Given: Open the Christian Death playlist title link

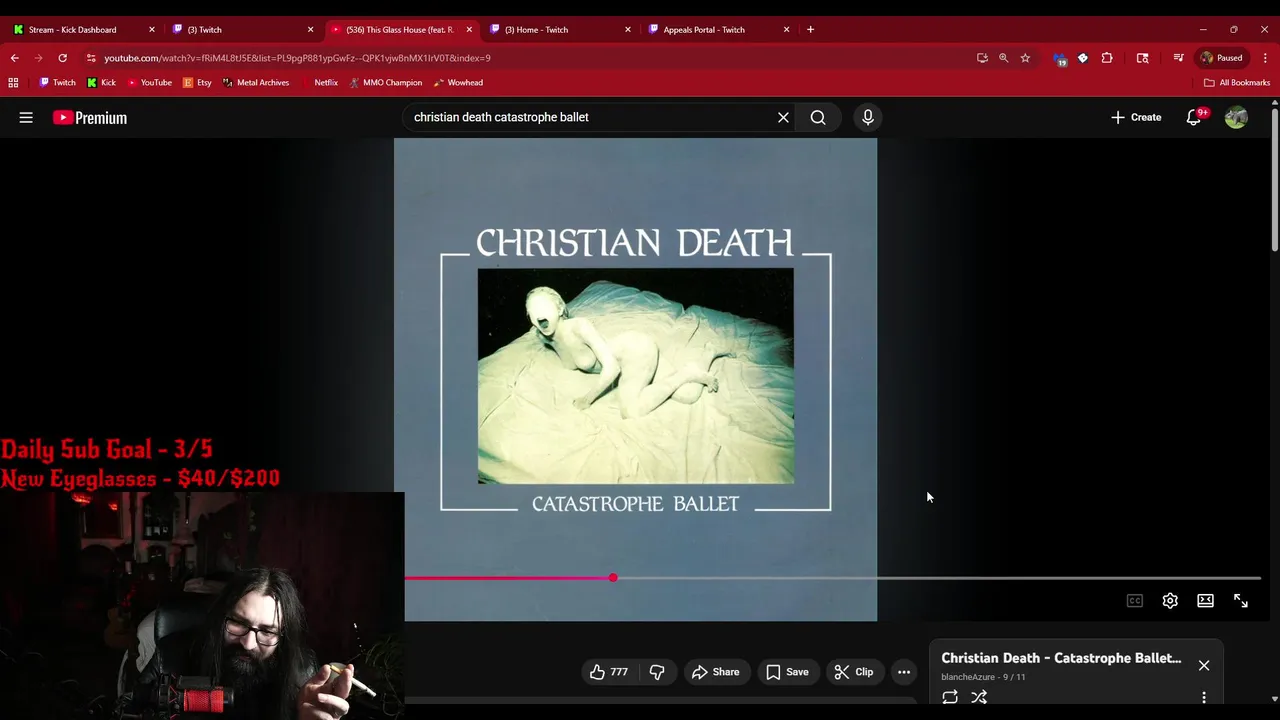Looking at the screenshot, I should click(x=1061, y=658).
